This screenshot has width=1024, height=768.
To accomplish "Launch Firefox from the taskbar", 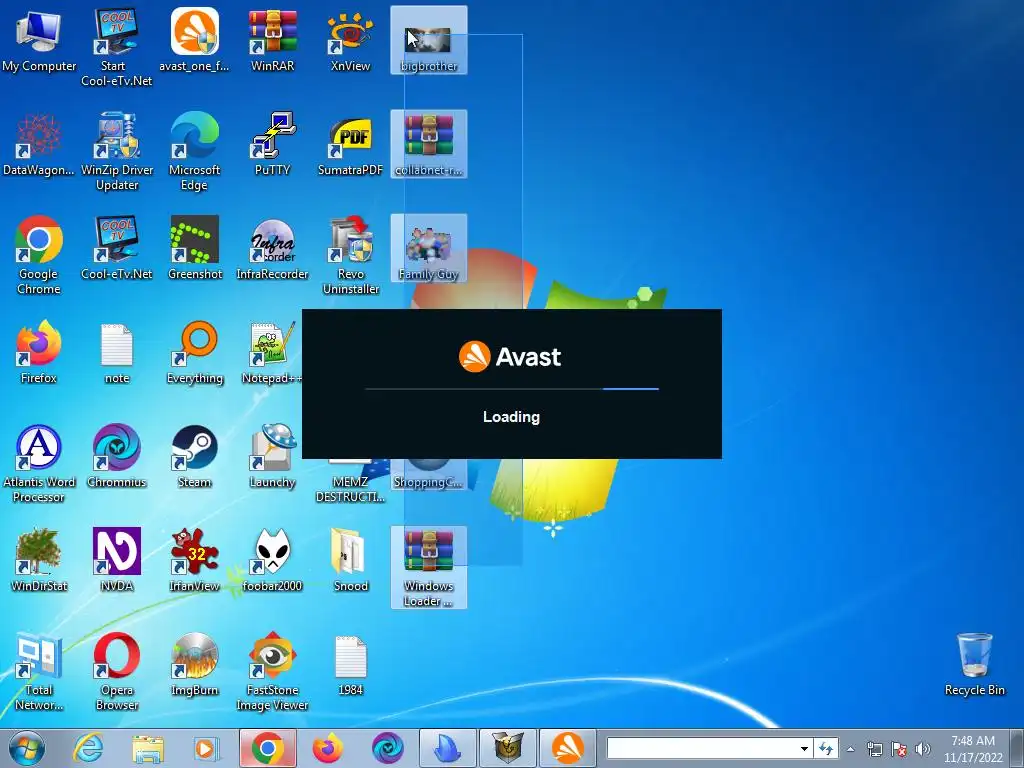I will coord(328,749).
